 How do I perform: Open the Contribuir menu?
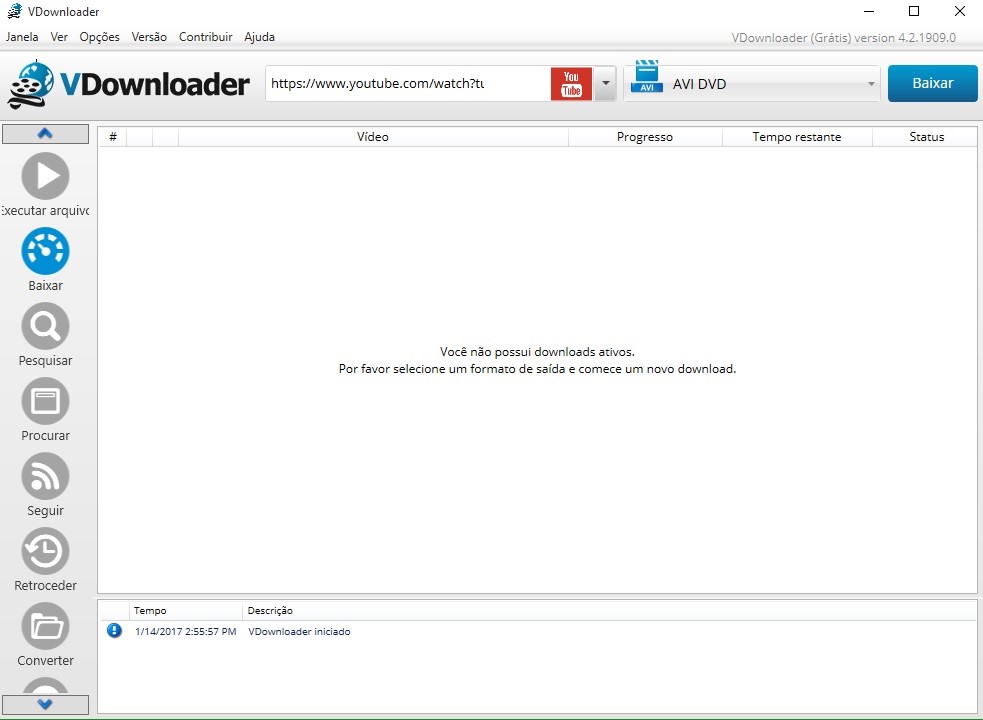click(x=206, y=36)
